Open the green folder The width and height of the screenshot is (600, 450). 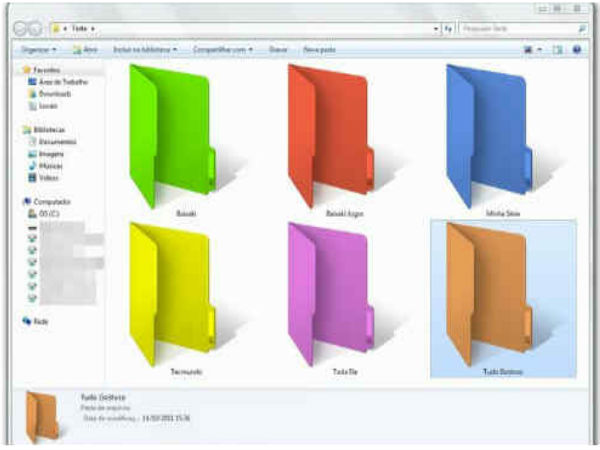172,135
